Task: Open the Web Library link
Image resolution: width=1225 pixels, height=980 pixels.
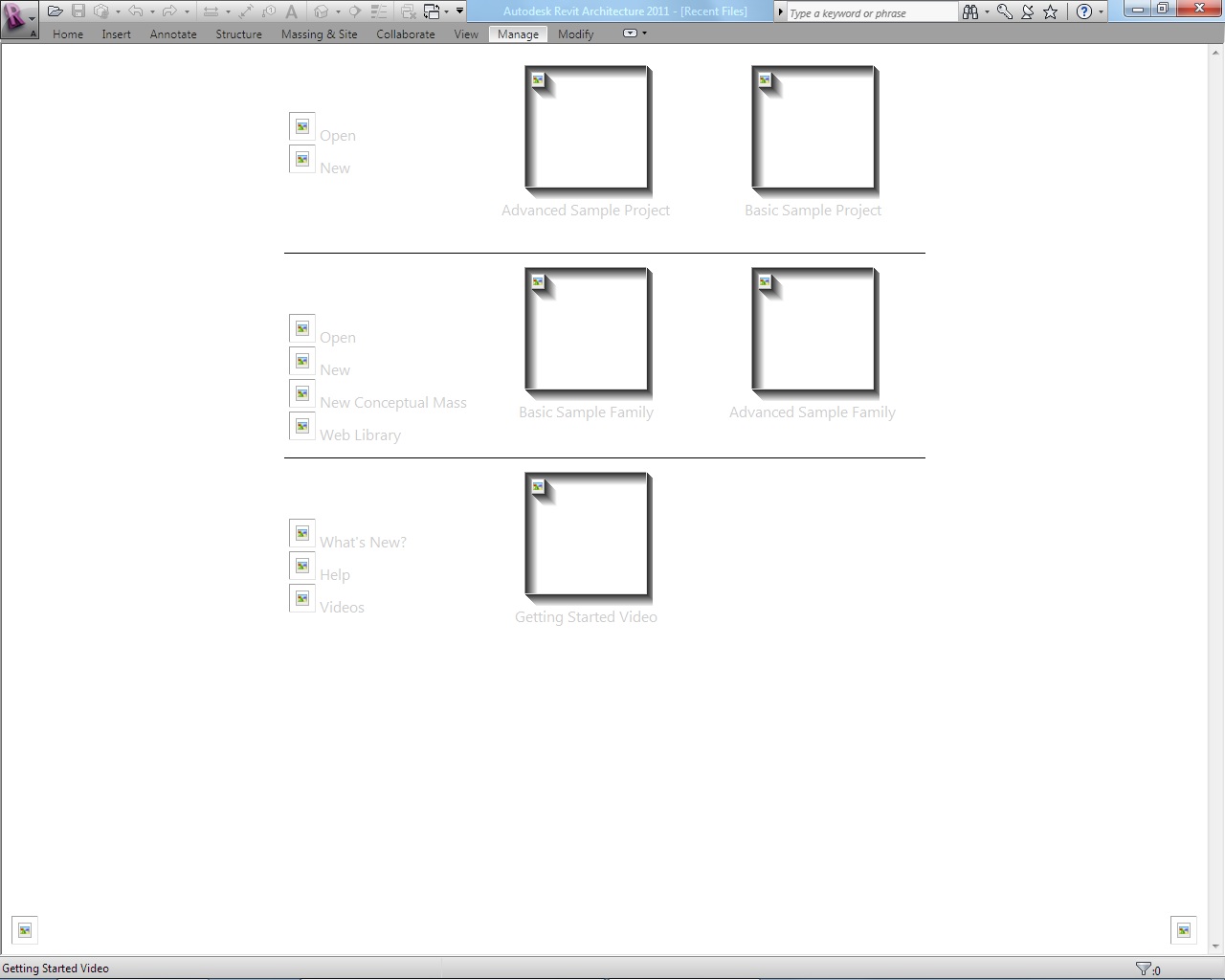Action: 360,435
